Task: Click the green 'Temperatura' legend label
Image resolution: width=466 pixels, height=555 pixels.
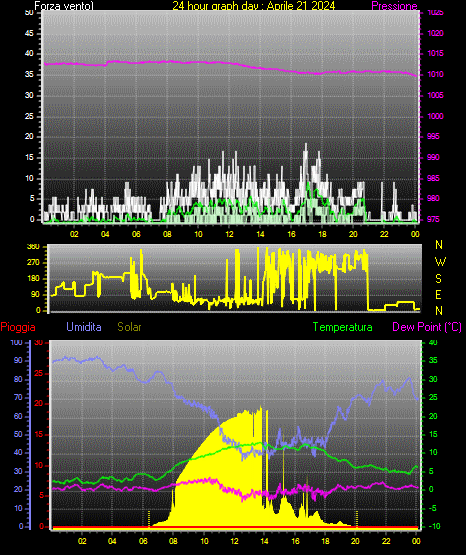Action: point(343,327)
